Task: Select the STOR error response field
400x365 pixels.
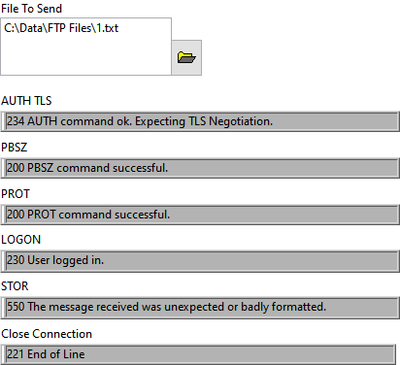Action: coord(200,307)
